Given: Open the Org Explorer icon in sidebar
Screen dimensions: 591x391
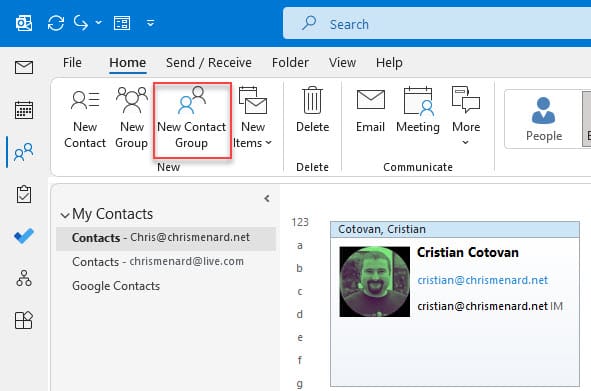Looking at the screenshot, I should click(x=24, y=278).
